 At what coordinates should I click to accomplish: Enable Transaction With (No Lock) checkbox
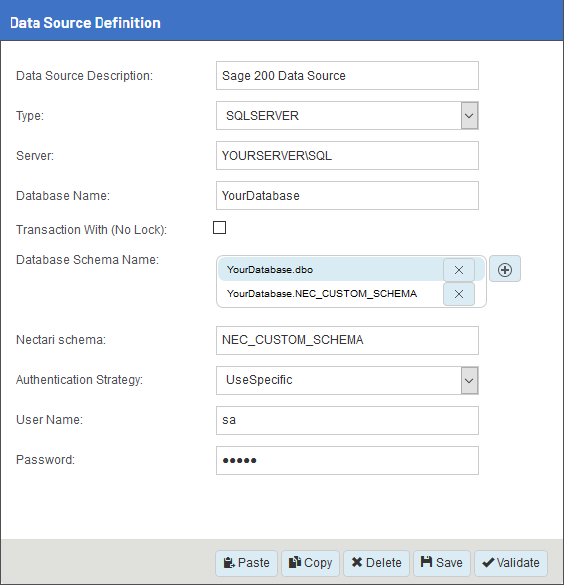point(219,228)
